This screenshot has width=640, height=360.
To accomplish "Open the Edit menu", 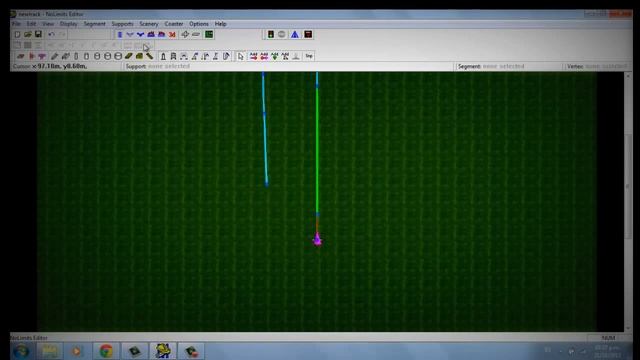I will tap(31, 24).
